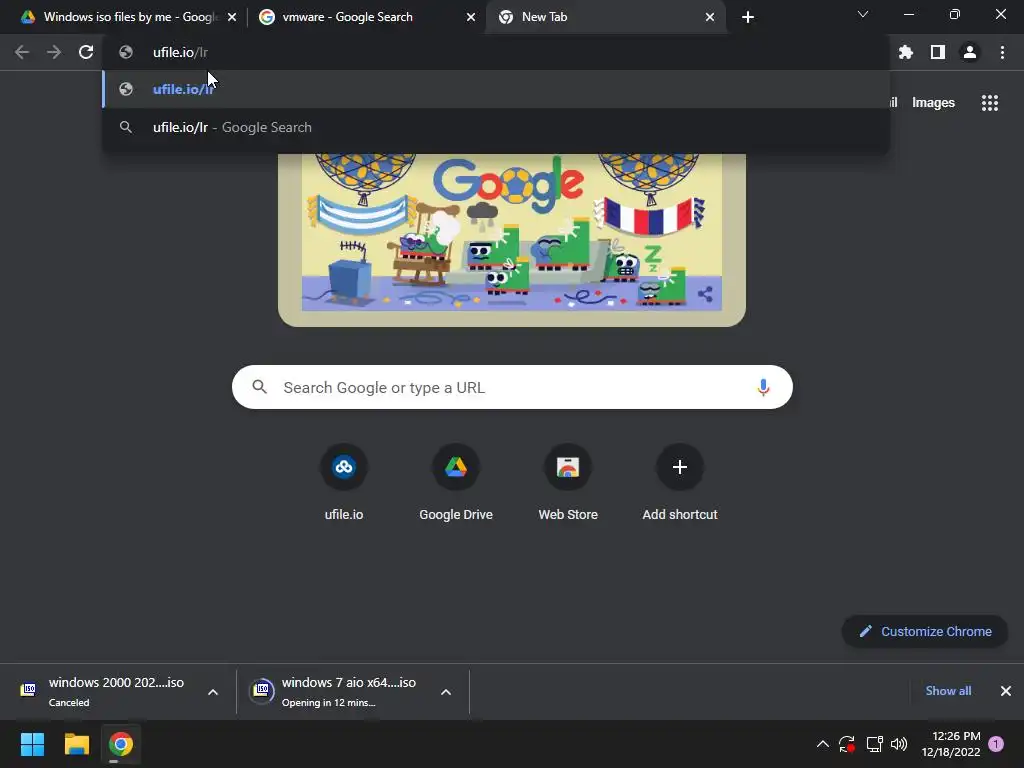Open the Web Store shortcut
This screenshot has height=768, width=1024.
(x=568, y=483)
